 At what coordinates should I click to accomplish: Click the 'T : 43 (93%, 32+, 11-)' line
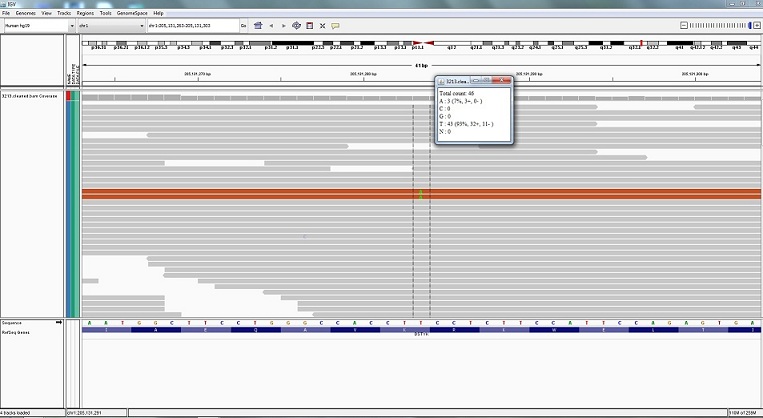(466, 124)
